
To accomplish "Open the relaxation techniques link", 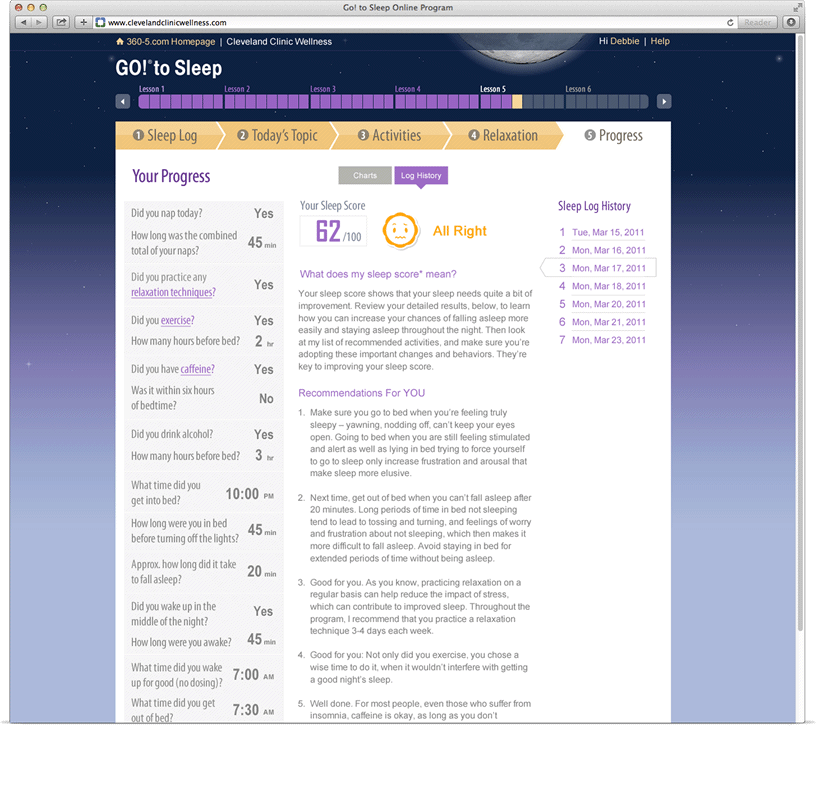I will 172,292.
